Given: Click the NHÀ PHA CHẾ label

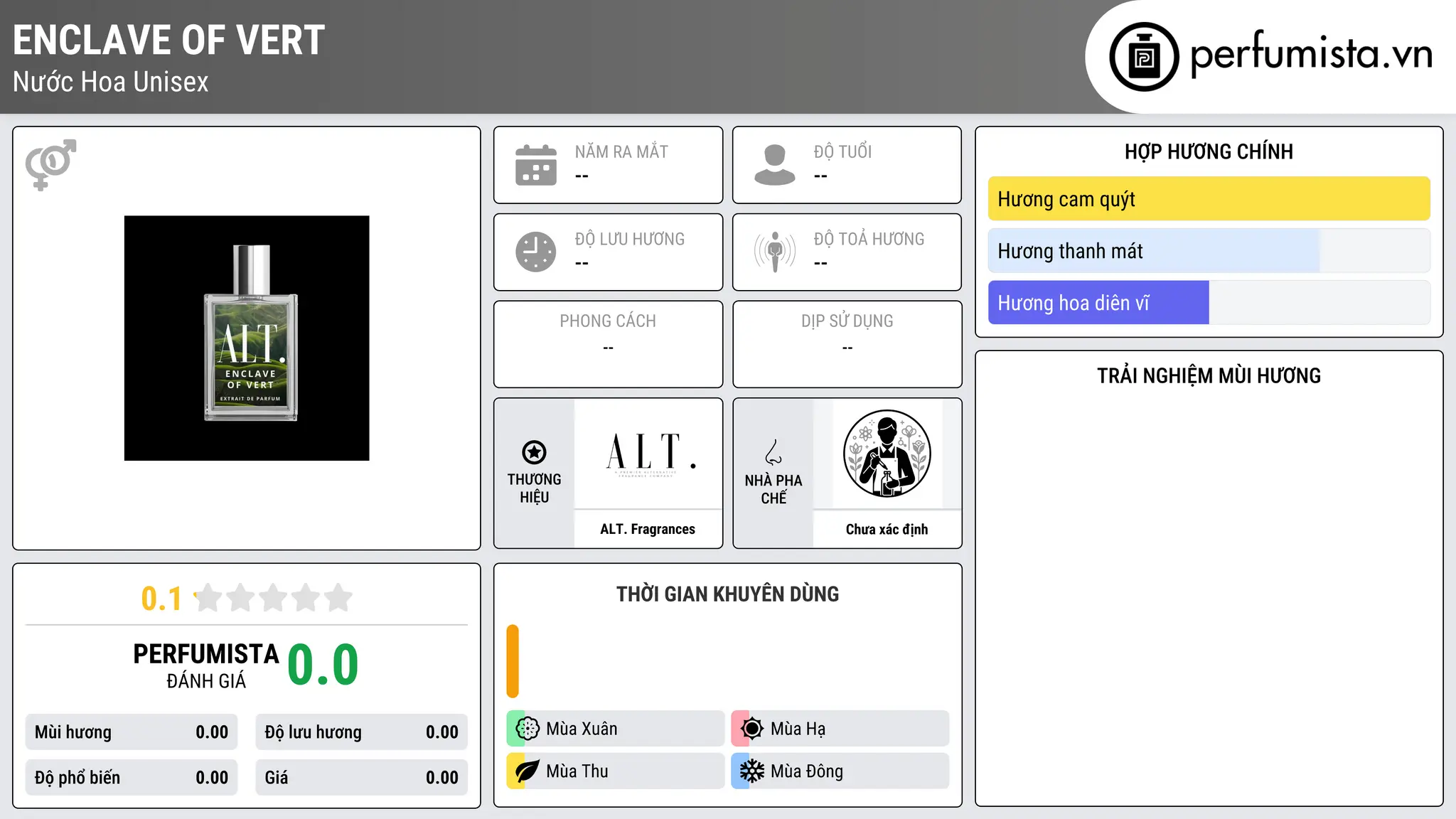Looking at the screenshot, I should pyautogui.click(x=773, y=489).
